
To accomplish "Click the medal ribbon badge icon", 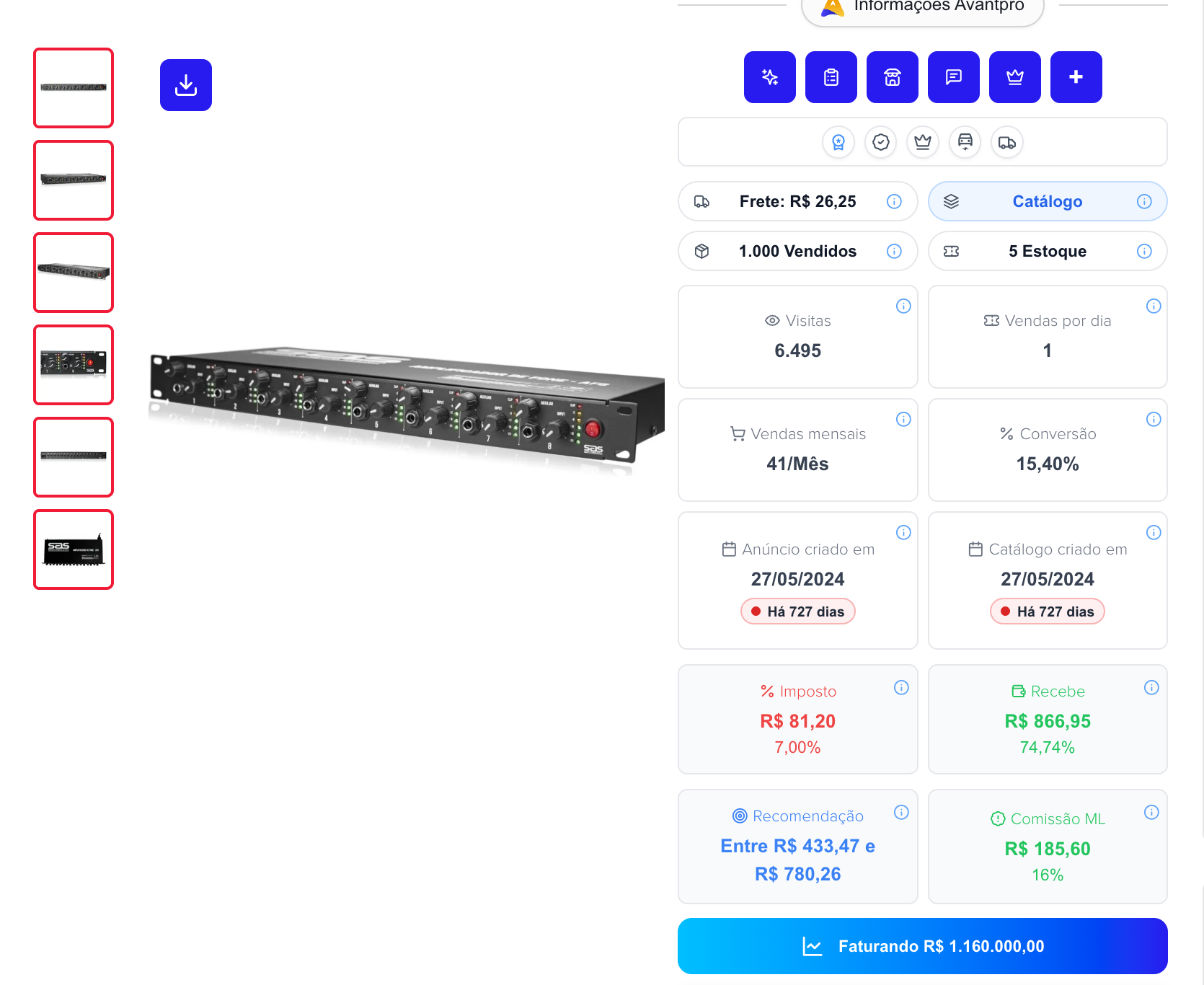I will coord(838,142).
